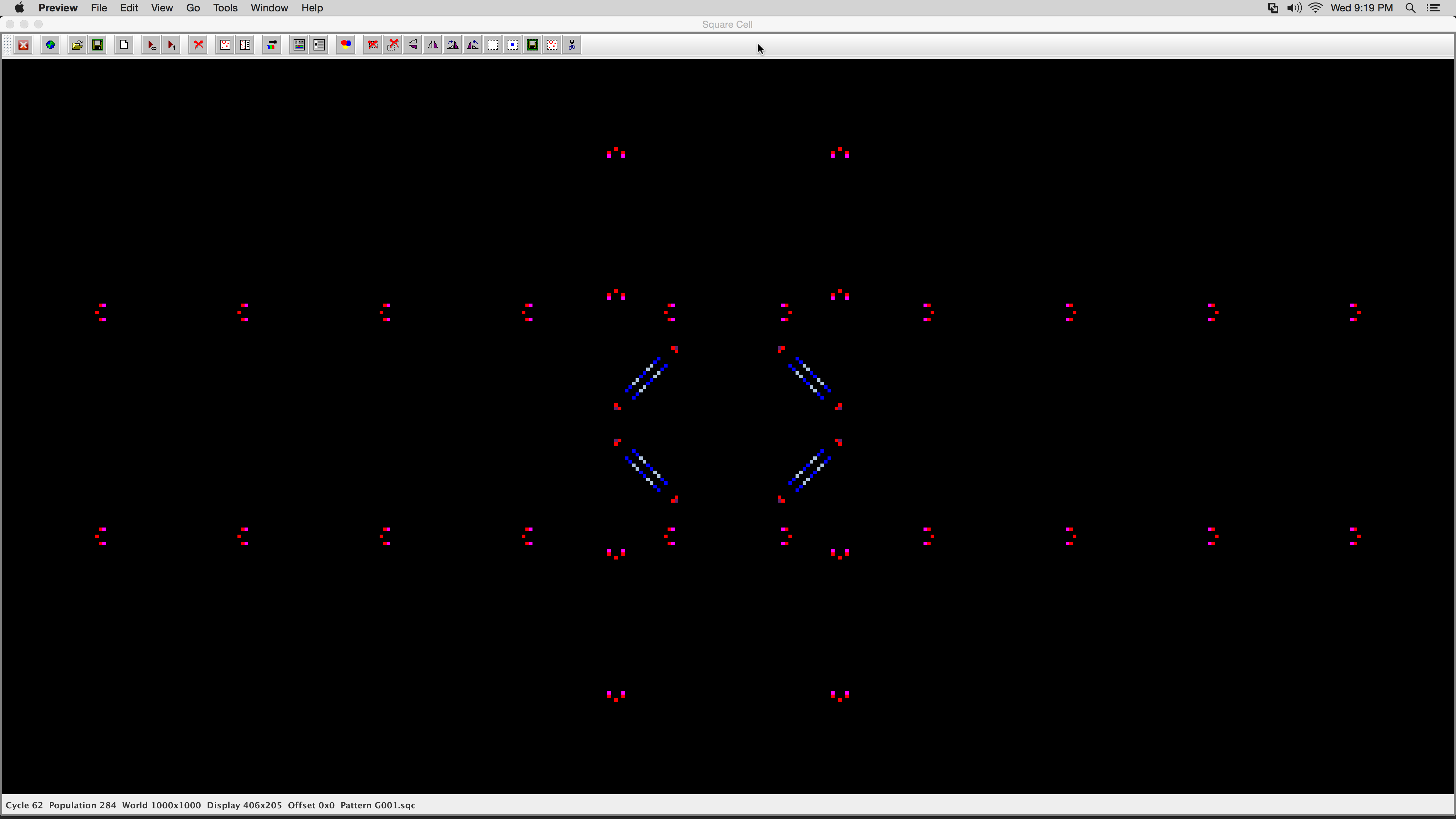Save the selection with green floppy icon

(x=532, y=45)
